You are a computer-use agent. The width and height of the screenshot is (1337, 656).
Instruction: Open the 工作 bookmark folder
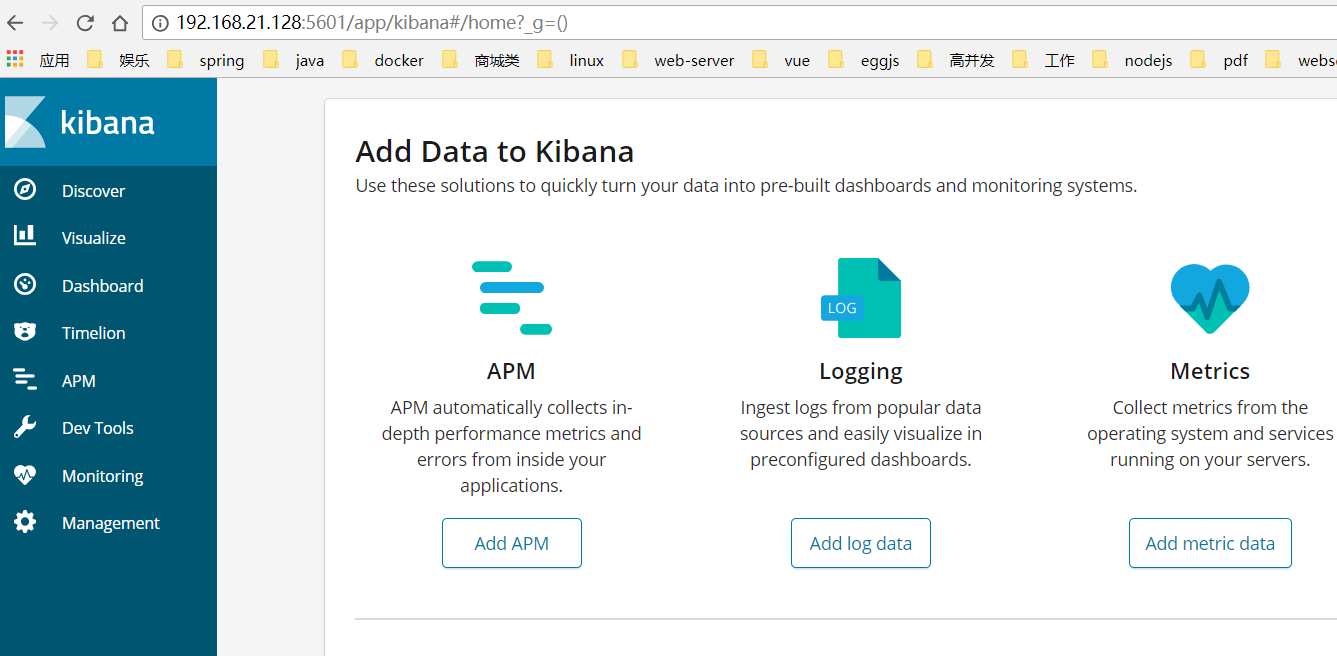tap(1044, 60)
